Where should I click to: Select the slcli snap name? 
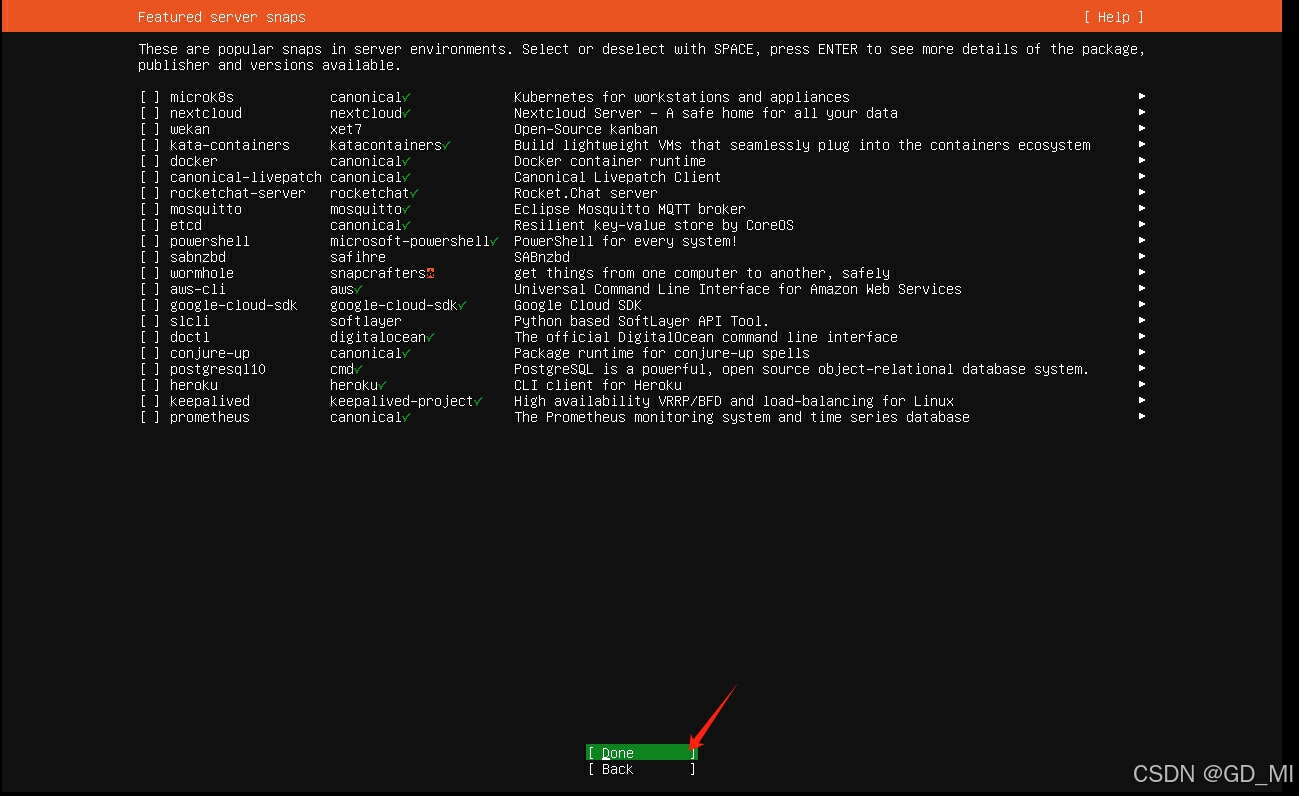click(189, 321)
